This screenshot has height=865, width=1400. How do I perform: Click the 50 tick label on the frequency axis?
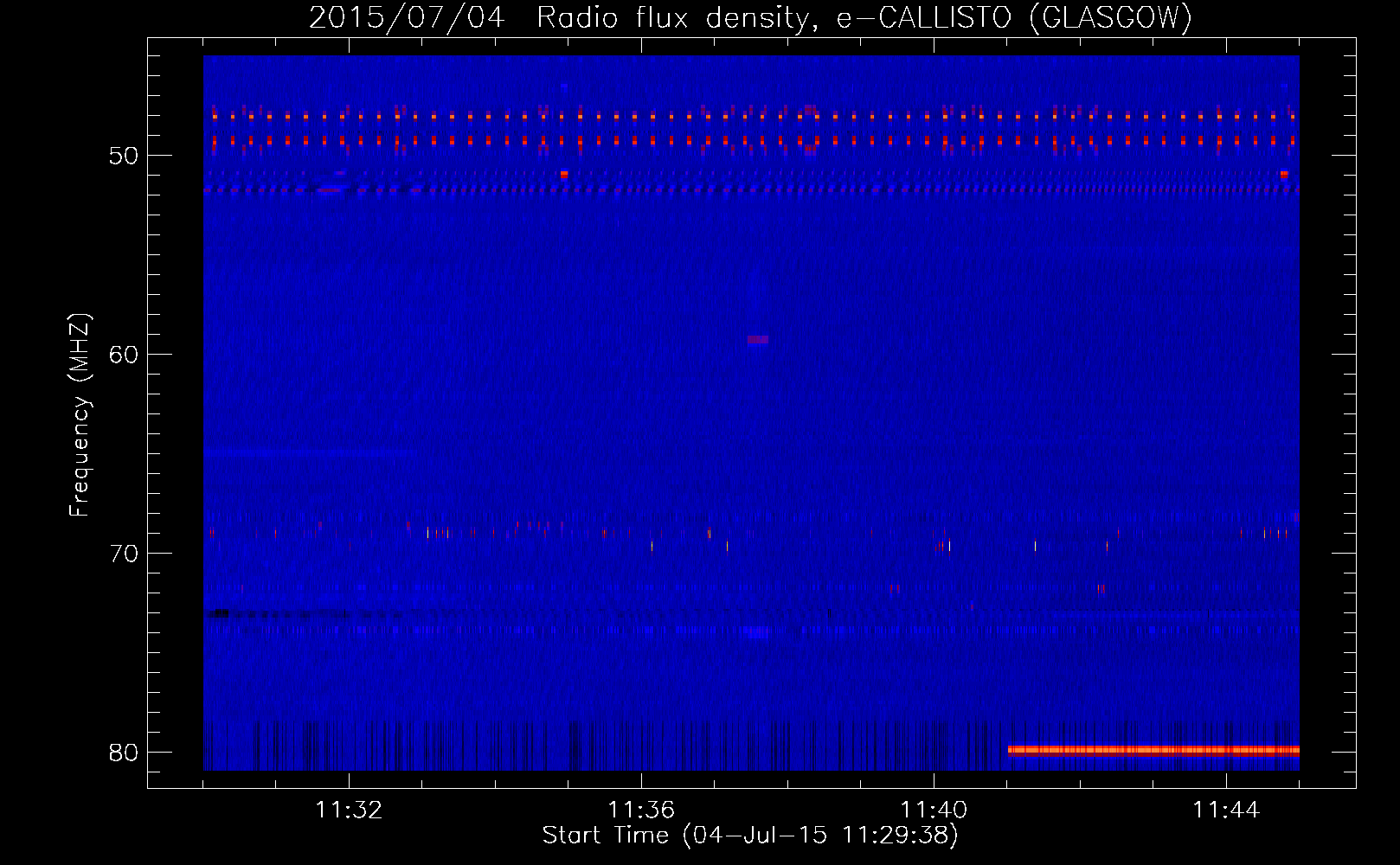coord(124,156)
